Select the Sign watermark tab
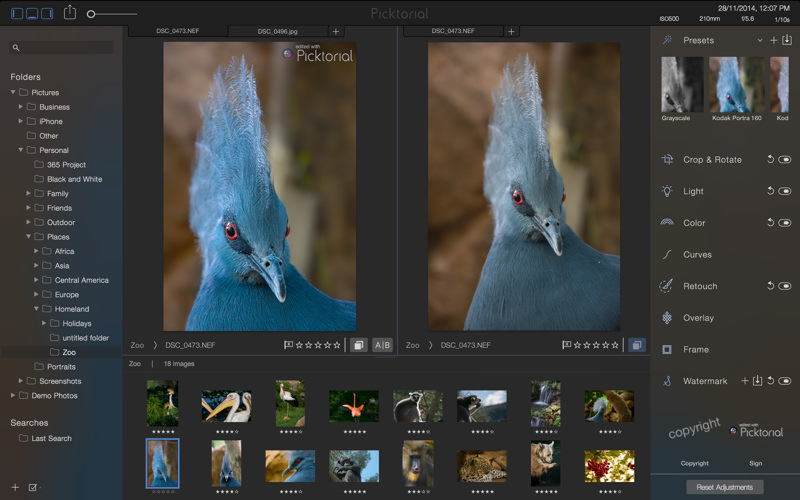800x500 pixels. (755, 463)
